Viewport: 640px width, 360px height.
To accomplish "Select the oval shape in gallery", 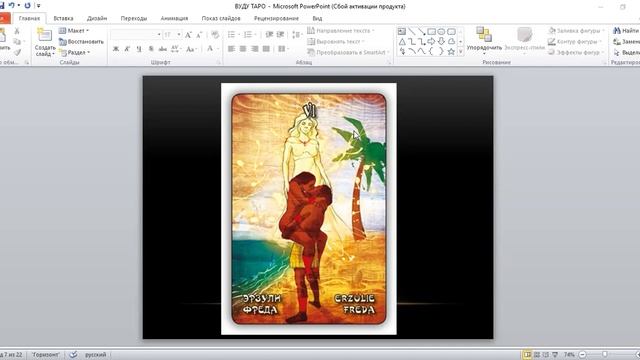I will point(441,31).
